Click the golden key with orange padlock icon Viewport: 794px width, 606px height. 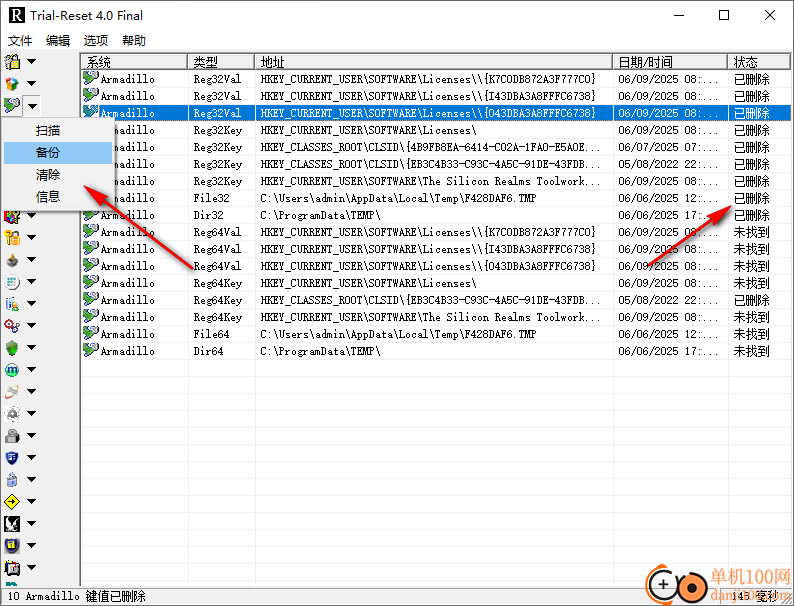[x=12, y=237]
